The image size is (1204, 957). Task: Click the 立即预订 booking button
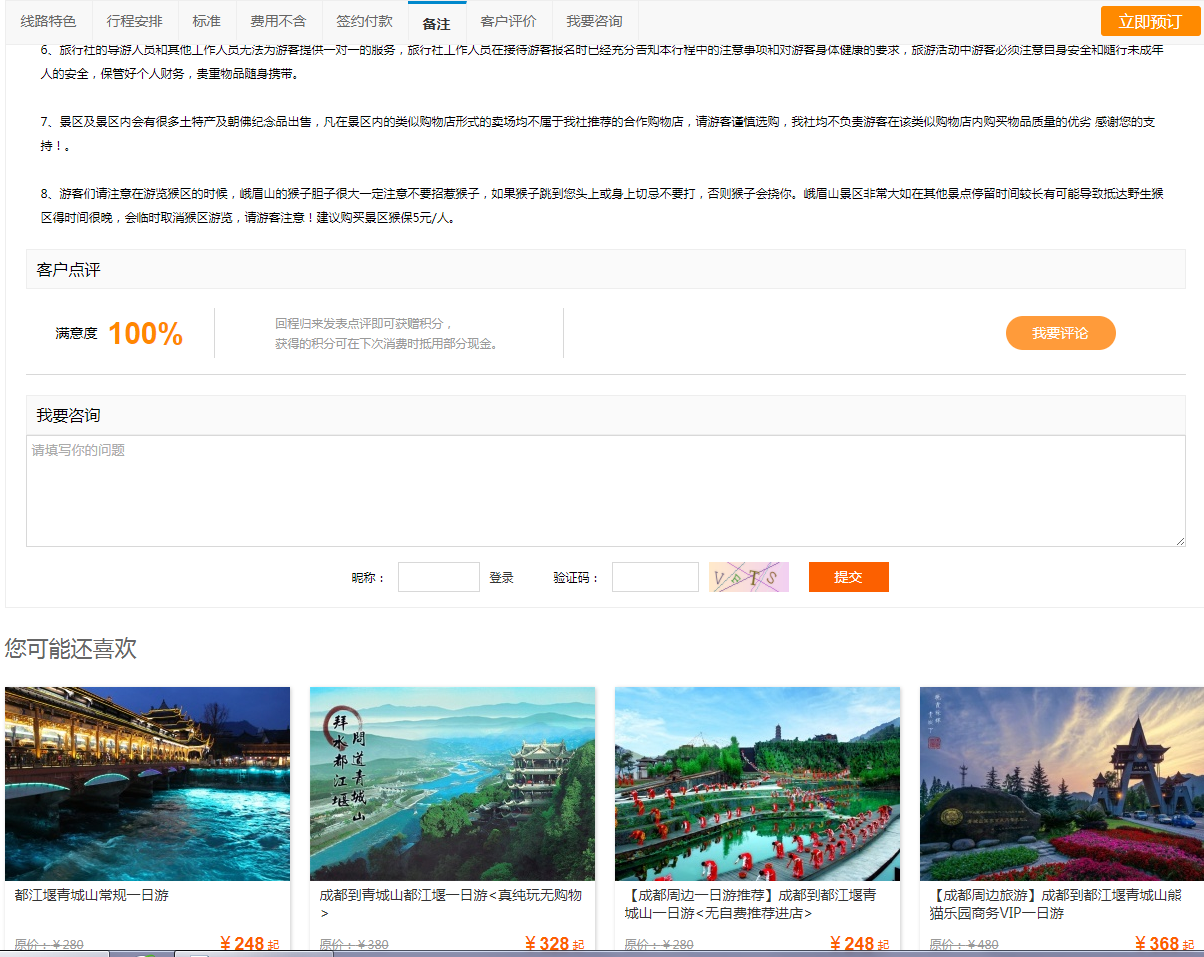coord(1150,21)
